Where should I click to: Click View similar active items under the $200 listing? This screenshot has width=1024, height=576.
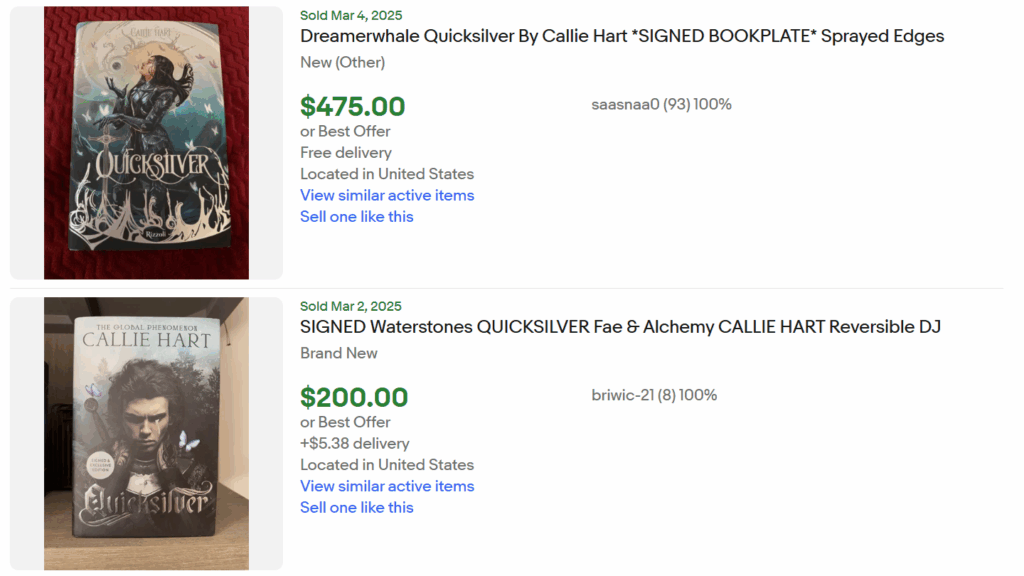click(x=387, y=486)
